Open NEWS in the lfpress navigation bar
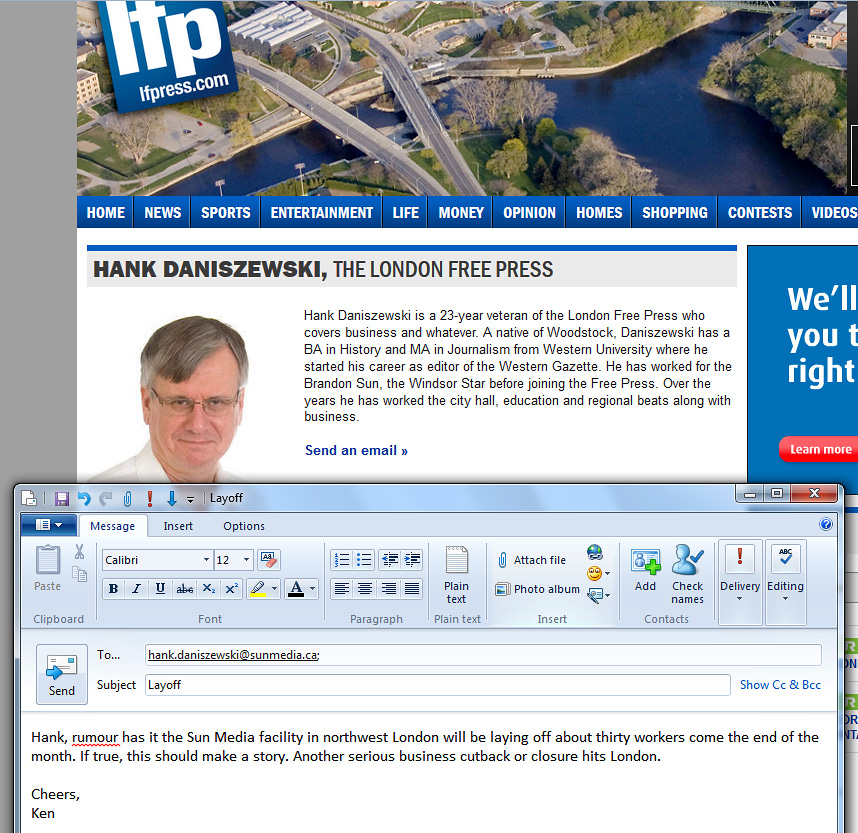This screenshot has height=833, width=858. coord(163,212)
